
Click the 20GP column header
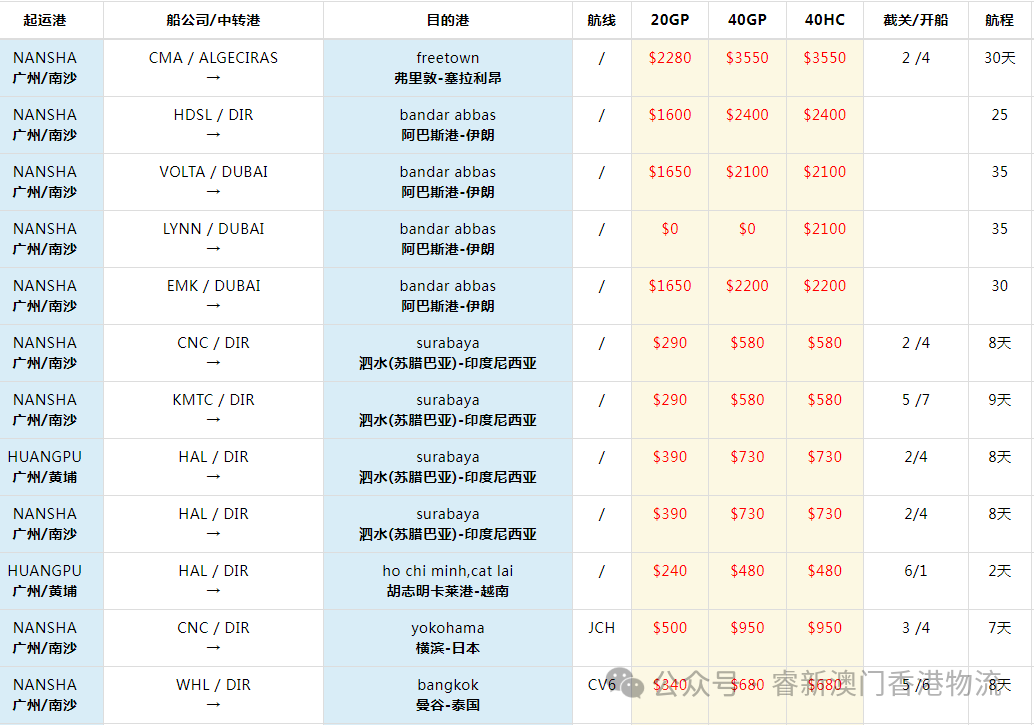coord(670,20)
